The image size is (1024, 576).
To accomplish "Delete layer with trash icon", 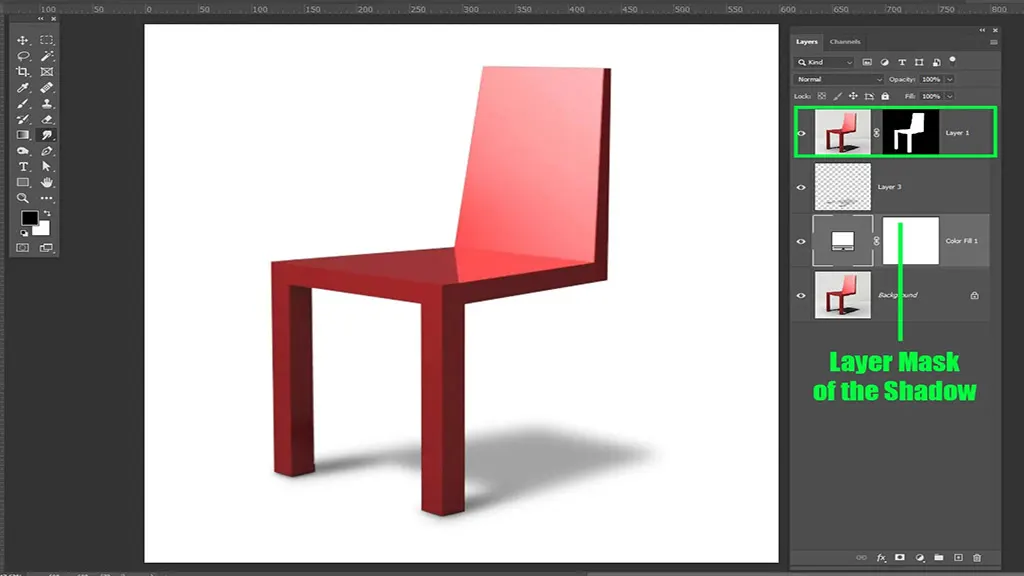I will [x=977, y=558].
